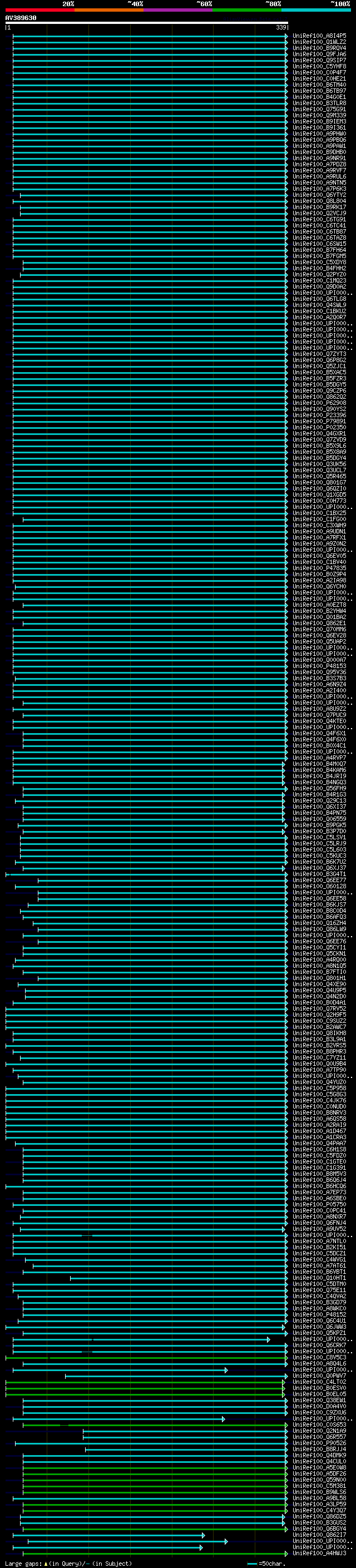Choose the entry UniRef100_A8N1Q5

click(x=319, y=966)
